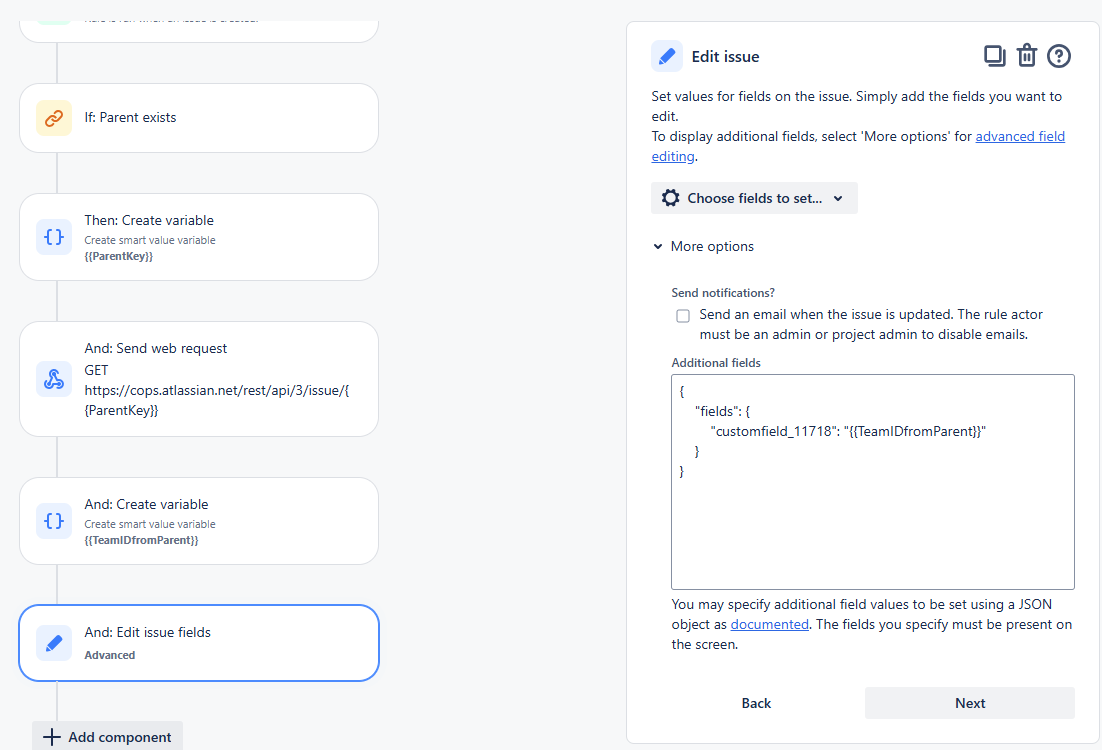Viewport: 1102px width, 750px height.
Task: Click inside the Additional fields JSON box
Action: click(872, 520)
